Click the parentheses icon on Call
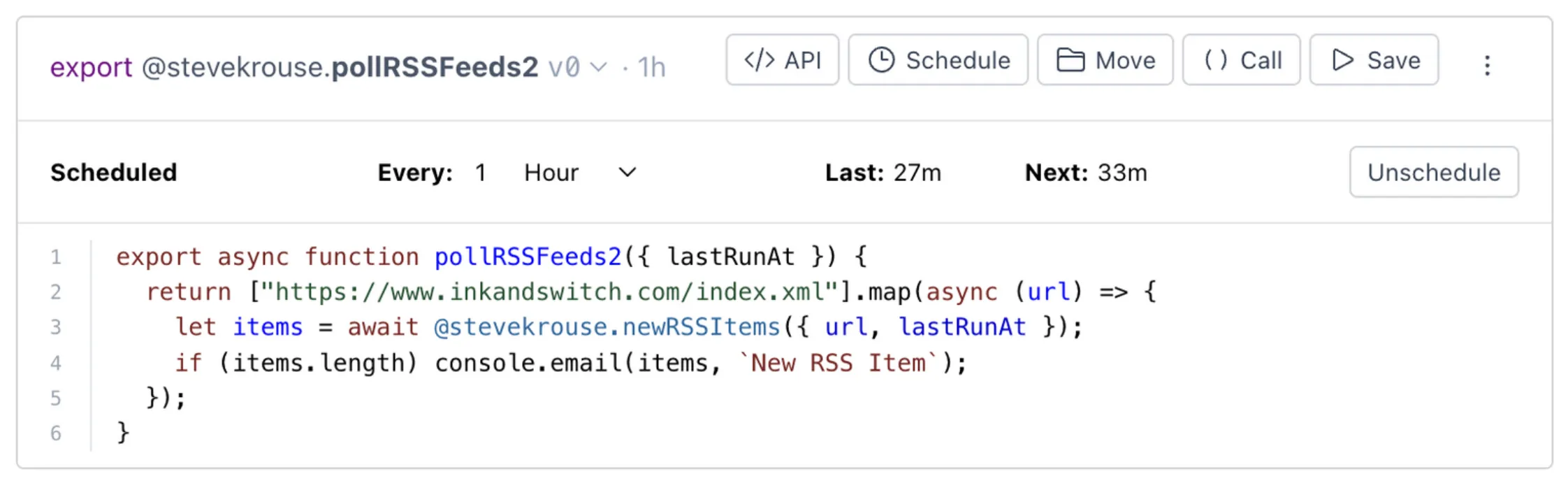This screenshot has width=1568, height=481. click(x=1215, y=60)
